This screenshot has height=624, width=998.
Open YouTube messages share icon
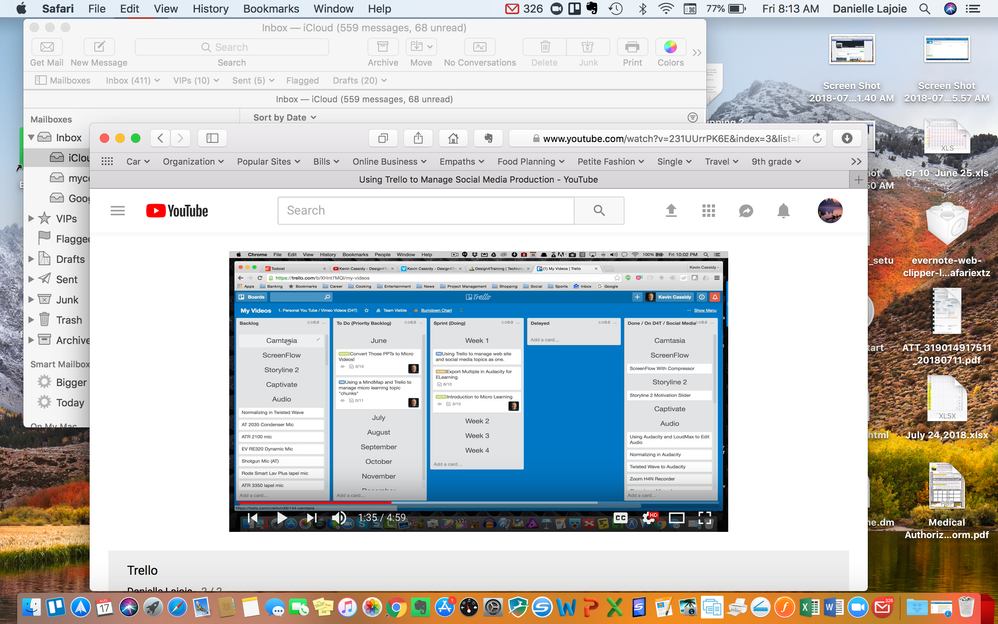tap(746, 211)
